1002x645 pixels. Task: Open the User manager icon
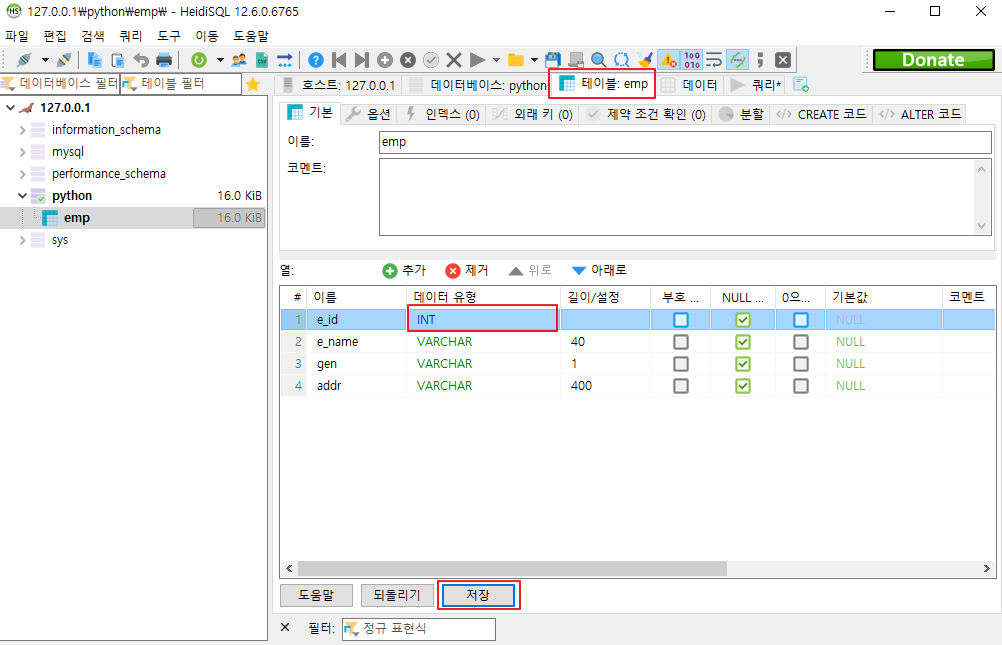pyautogui.click(x=239, y=60)
